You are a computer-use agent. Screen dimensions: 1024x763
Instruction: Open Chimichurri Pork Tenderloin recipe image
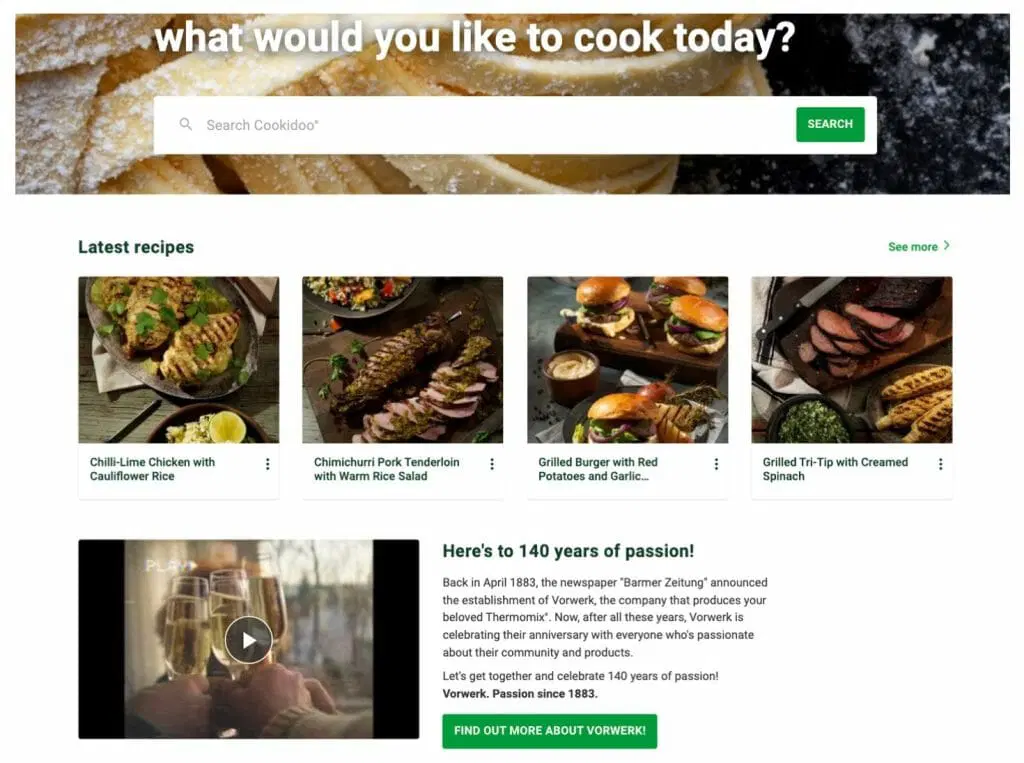(x=402, y=360)
